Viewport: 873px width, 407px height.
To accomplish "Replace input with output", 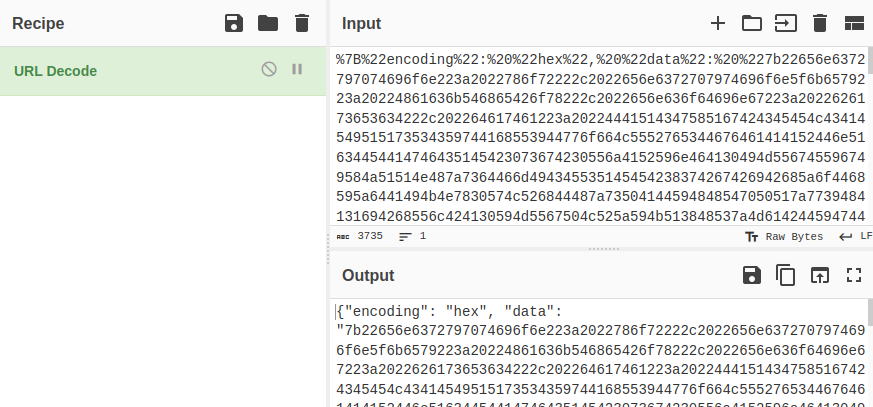I will pyautogui.click(x=819, y=275).
